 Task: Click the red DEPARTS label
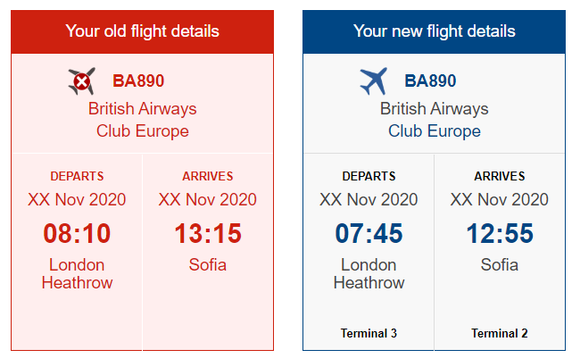(77, 176)
